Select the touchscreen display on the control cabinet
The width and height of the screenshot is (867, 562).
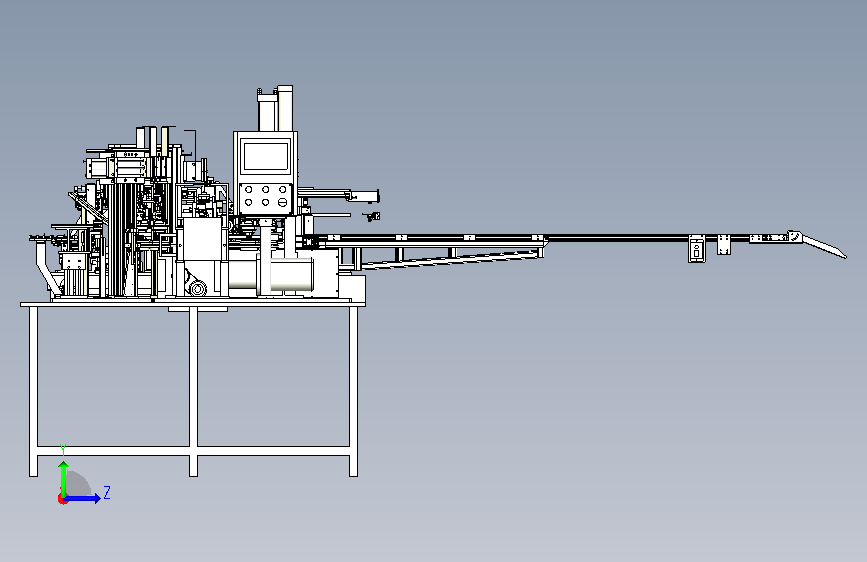tap(266, 156)
